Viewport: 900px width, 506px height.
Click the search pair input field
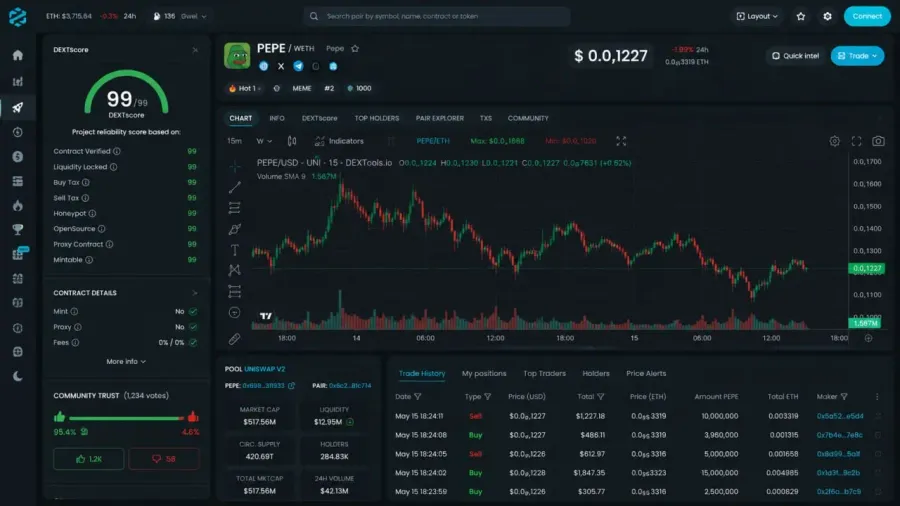point(437,16)
